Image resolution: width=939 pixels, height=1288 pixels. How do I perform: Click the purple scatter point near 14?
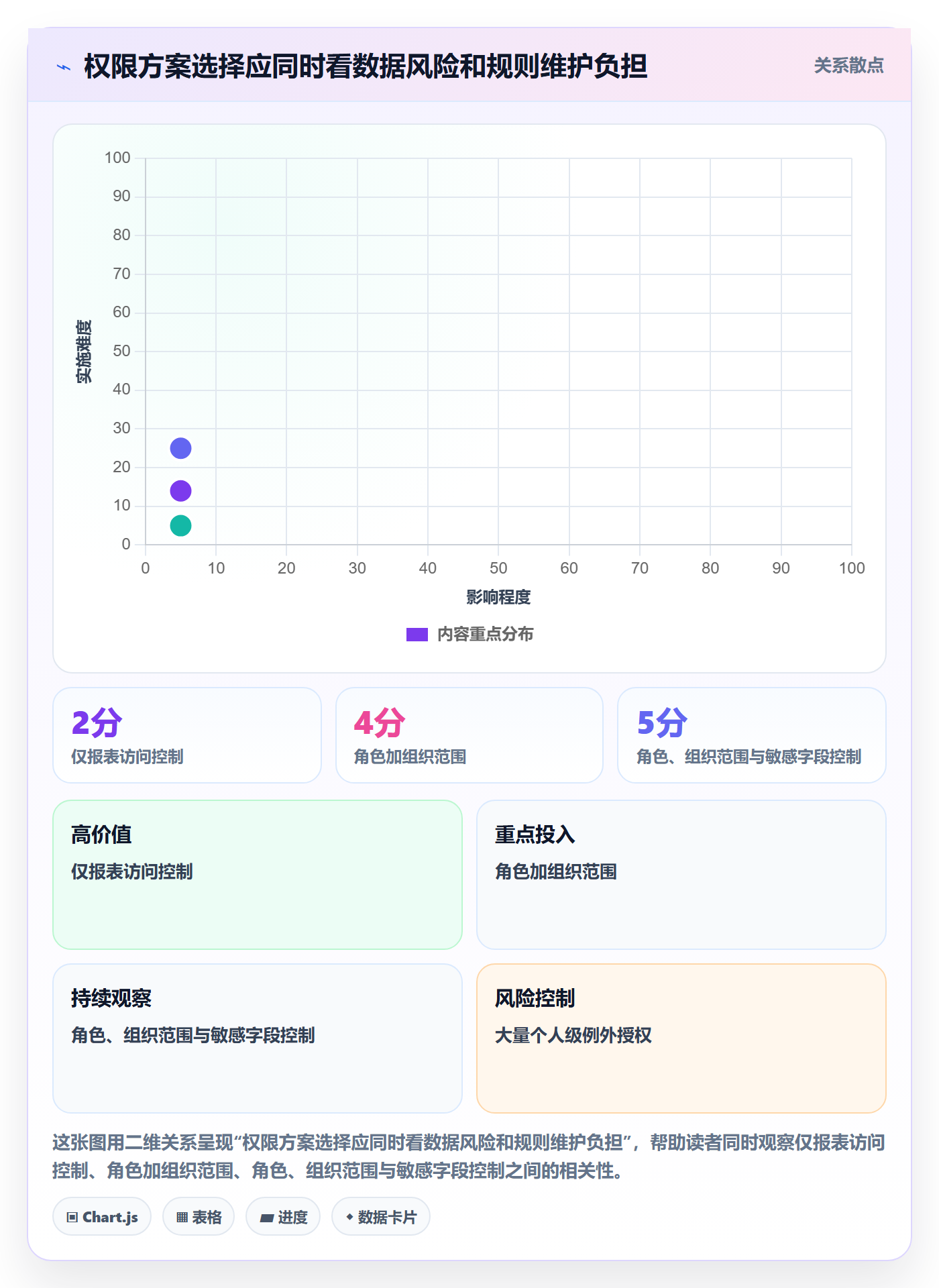pyautogui.click(x=180, y=491)
